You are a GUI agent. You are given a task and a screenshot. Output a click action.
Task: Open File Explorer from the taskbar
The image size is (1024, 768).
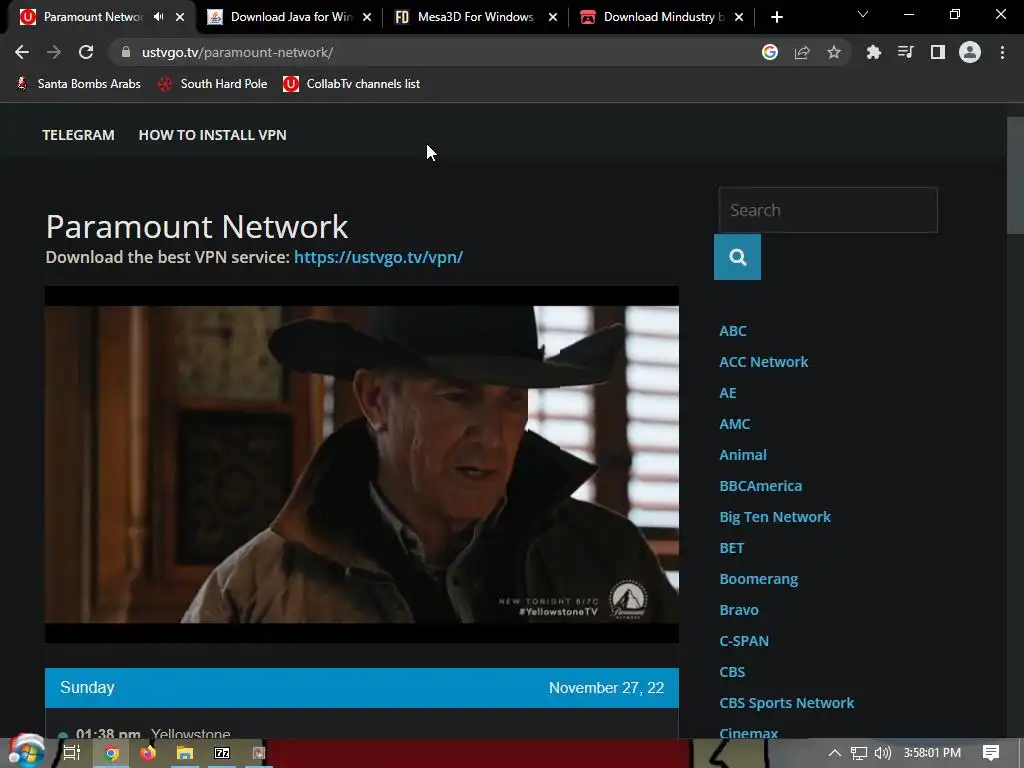coord(185,753)
